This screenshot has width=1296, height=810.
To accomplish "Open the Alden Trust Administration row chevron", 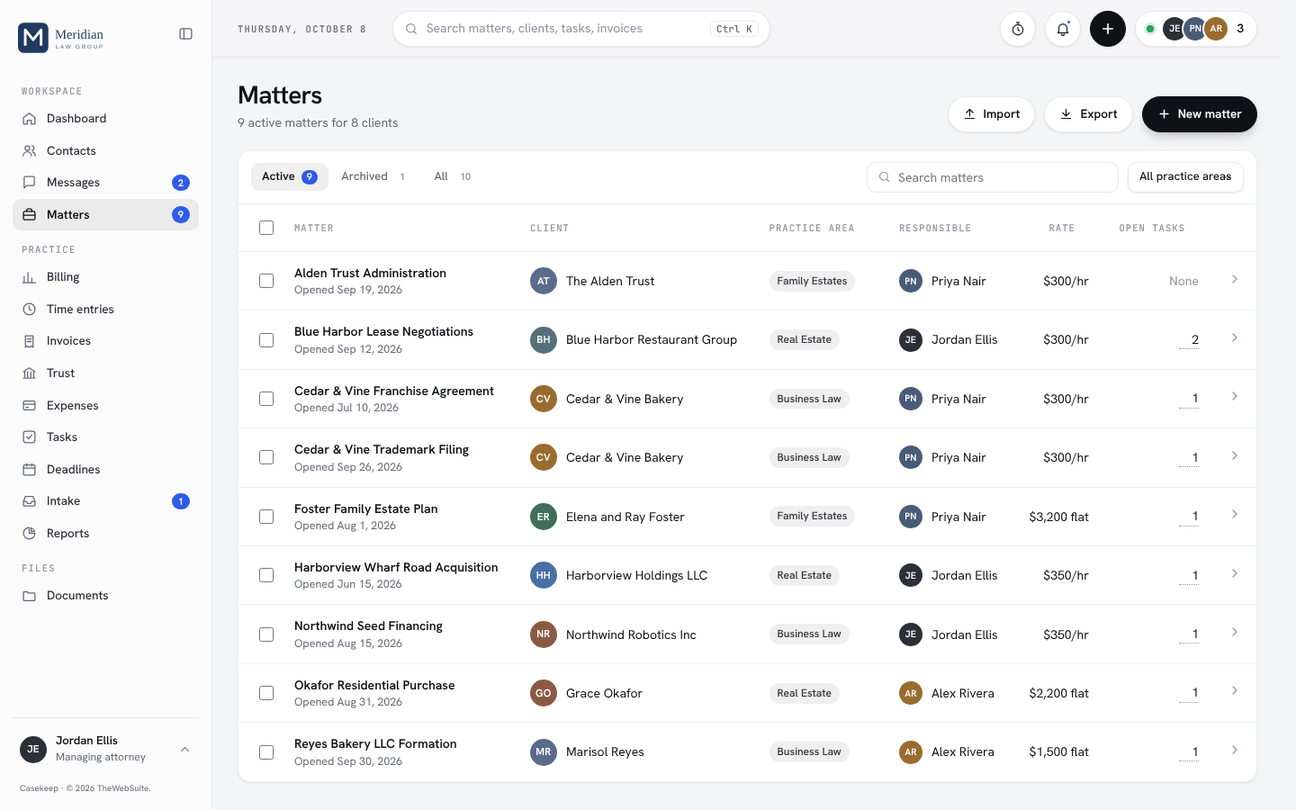I will (x=1234, y=280).
